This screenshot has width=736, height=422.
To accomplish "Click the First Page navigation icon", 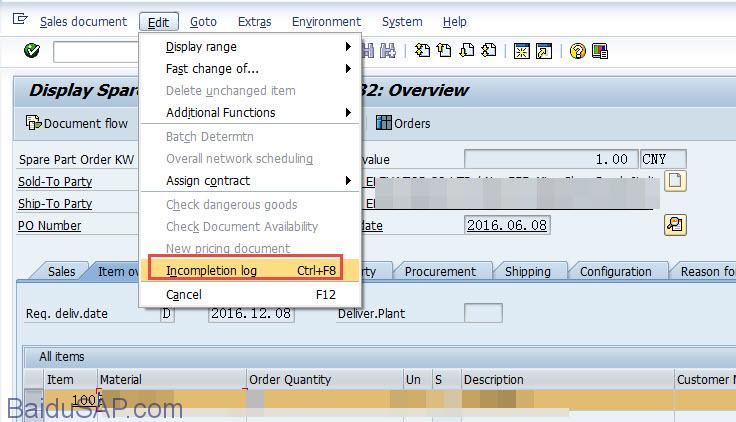I will [x=423, y=51].
